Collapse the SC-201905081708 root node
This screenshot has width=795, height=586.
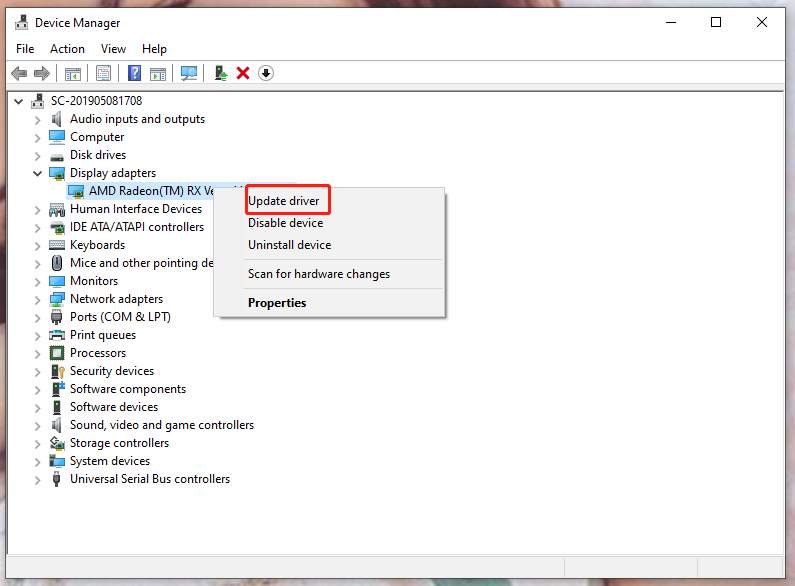[x=19, y=101]
